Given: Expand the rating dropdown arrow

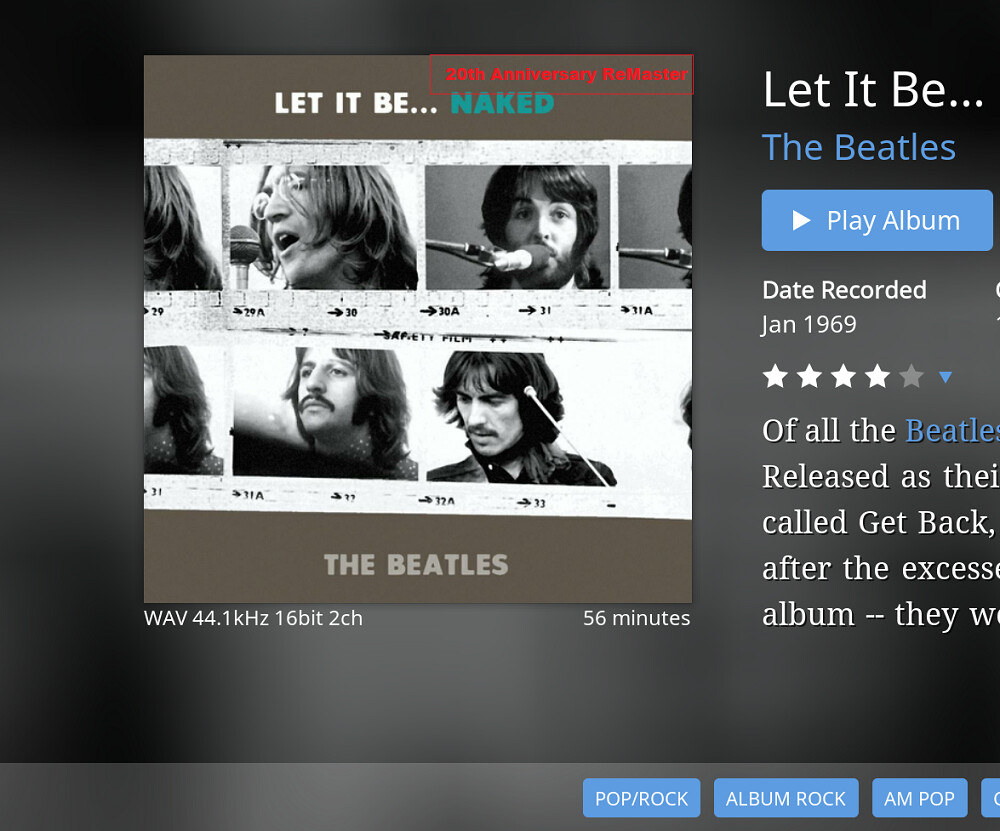Looking at the screenshot, I should (x=945, y=377).
